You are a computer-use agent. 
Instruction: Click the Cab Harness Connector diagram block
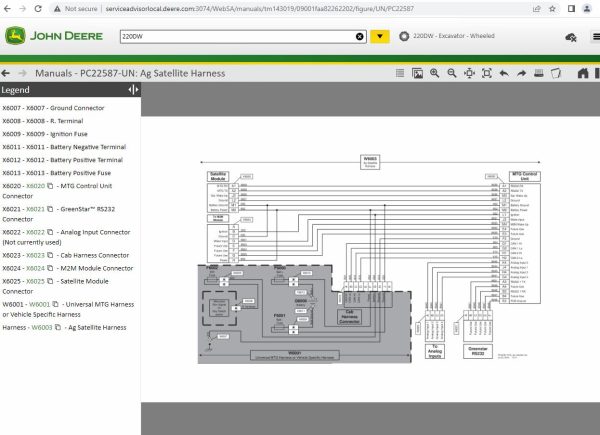(349, 317)
